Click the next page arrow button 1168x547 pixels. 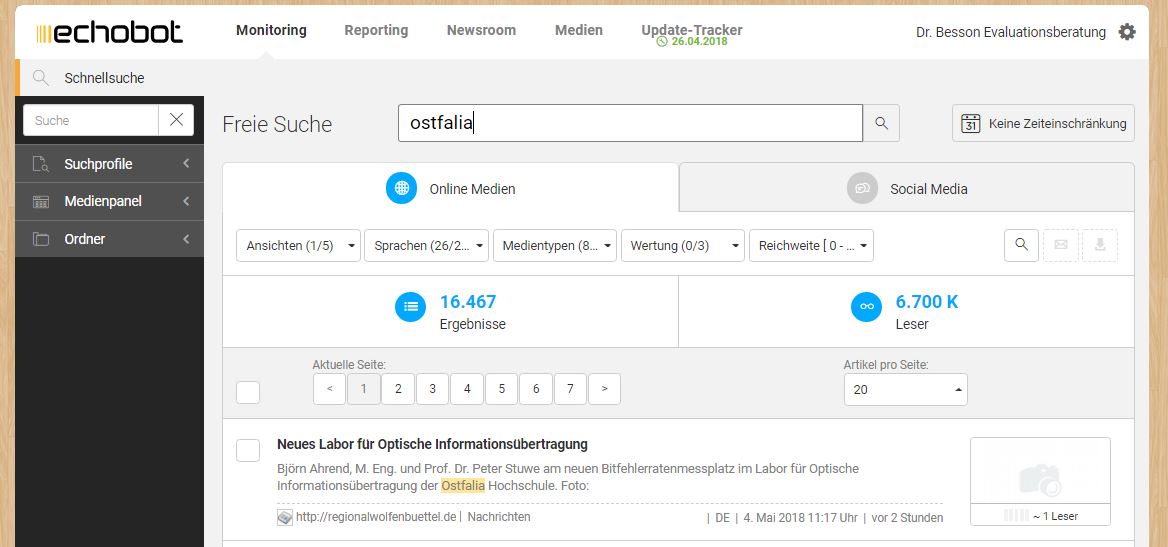(x=605, y=389)
